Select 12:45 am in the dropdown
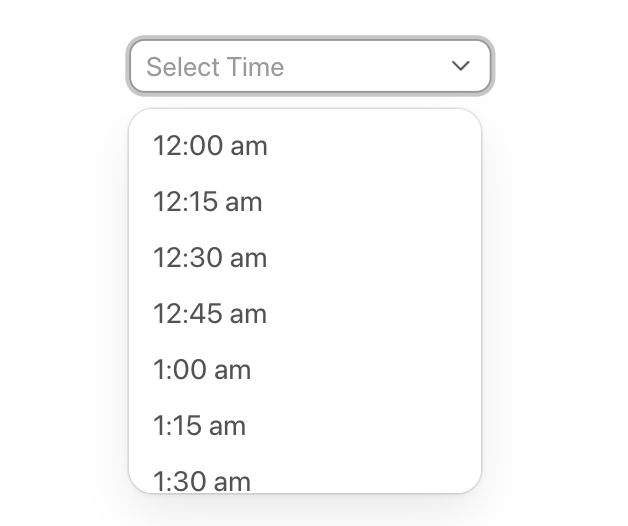 [x=210, y=314]
